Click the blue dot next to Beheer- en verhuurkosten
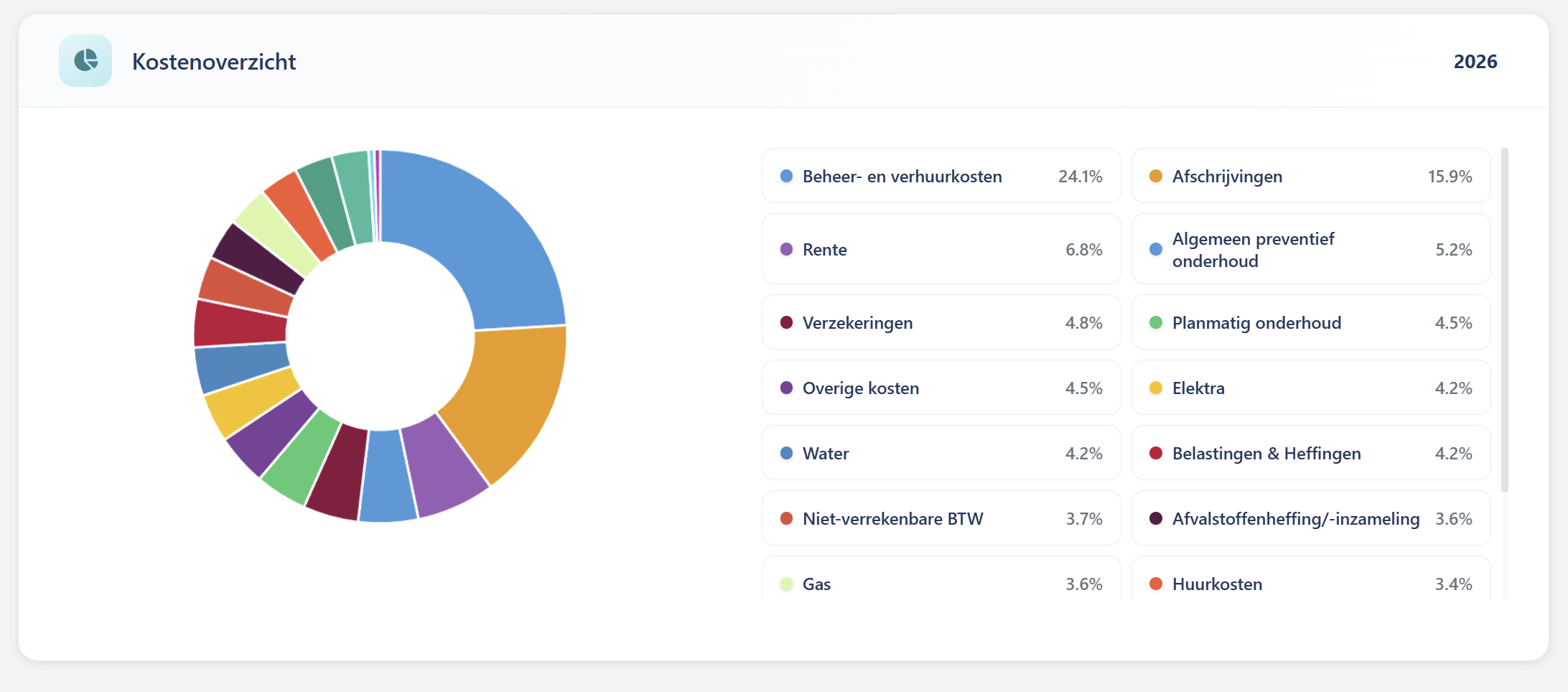This screenshot has height=692, width=1568. [x=785, y=175]
